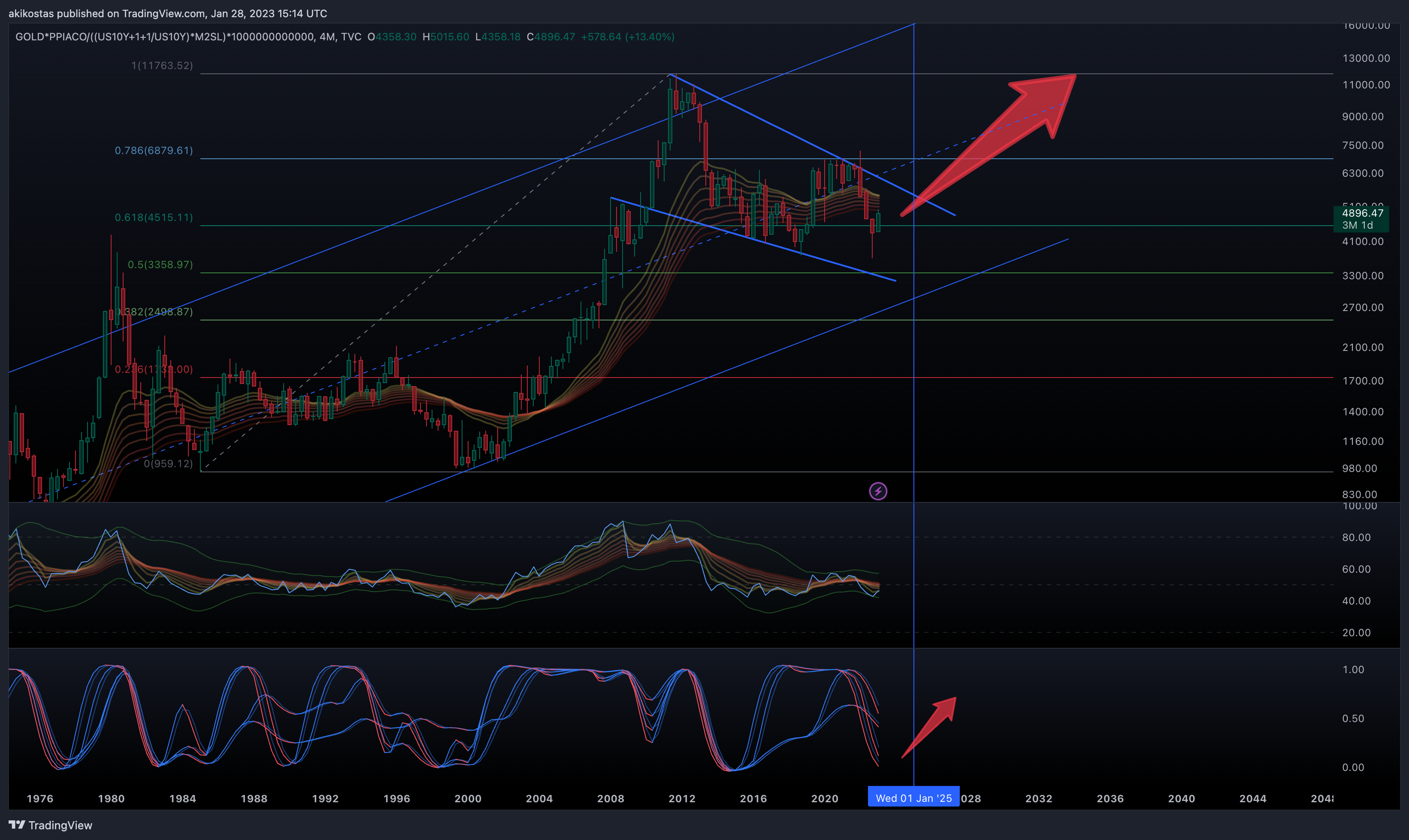Click the 1700.00 price axis label
1409x840 pixels.
(x=1363, y=381)
